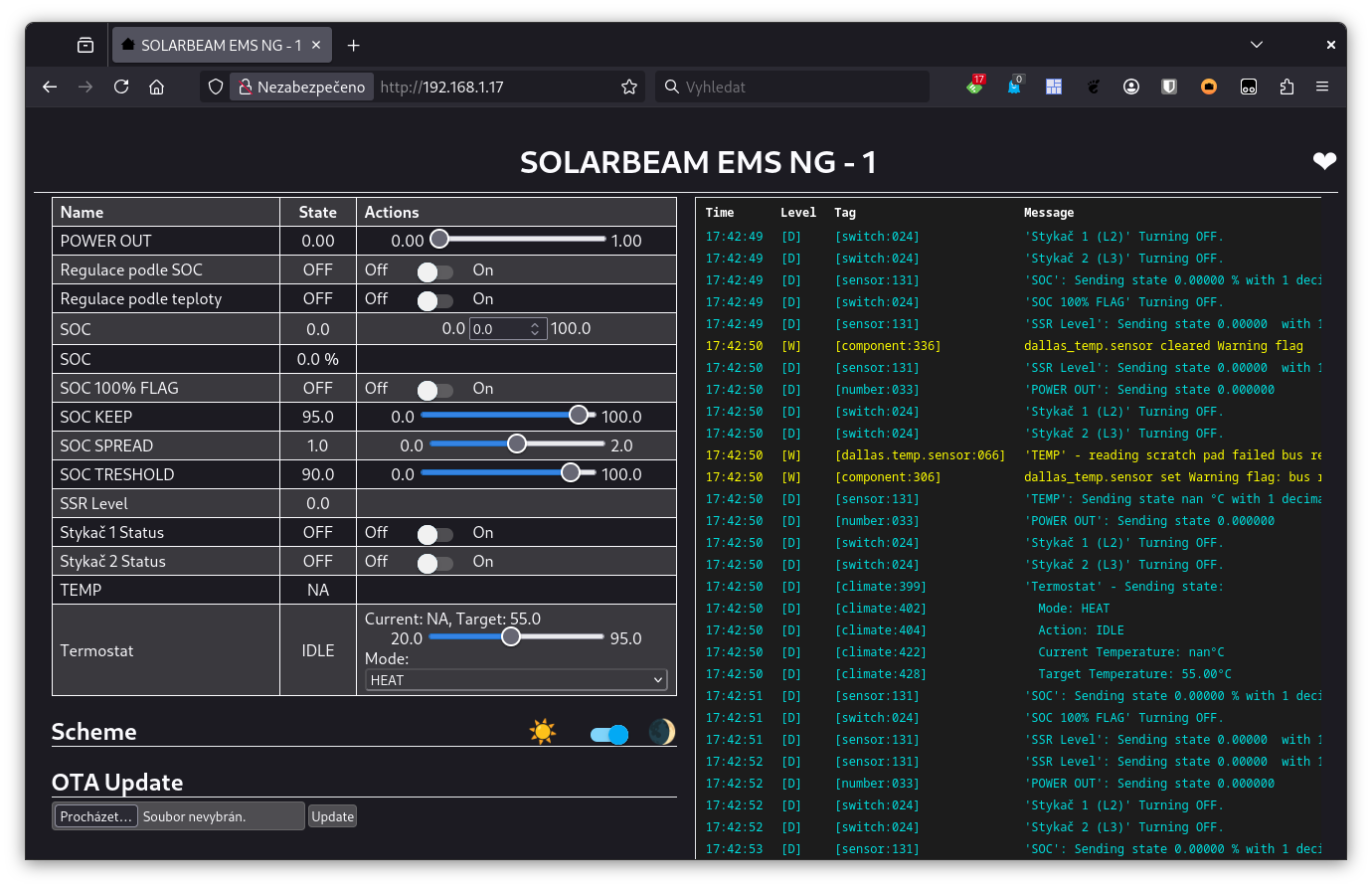This screenshot has height=888, width=1372.
Task: Switch the Scheme light/dark toggle
Action: [608, 735]
